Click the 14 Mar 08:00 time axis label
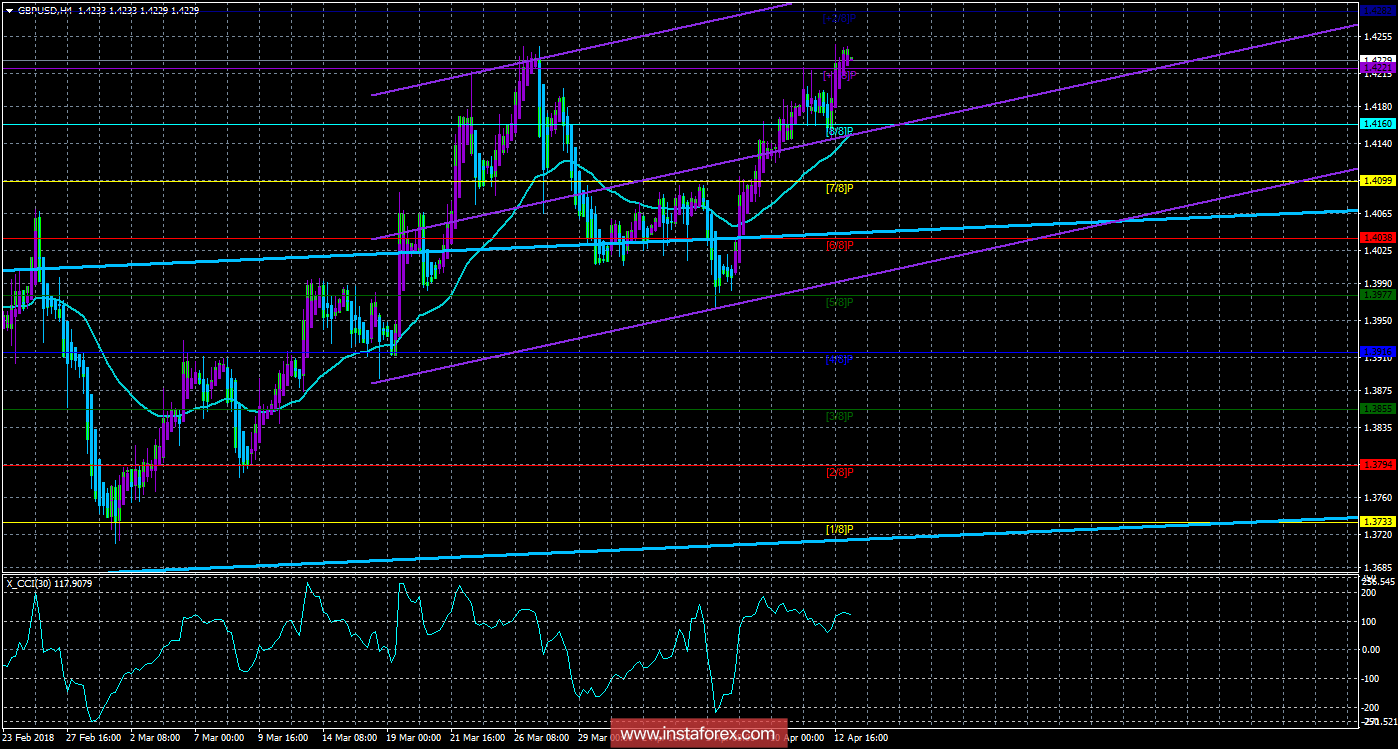Viewport: 1398px width, 749px height. click(351, 736)
